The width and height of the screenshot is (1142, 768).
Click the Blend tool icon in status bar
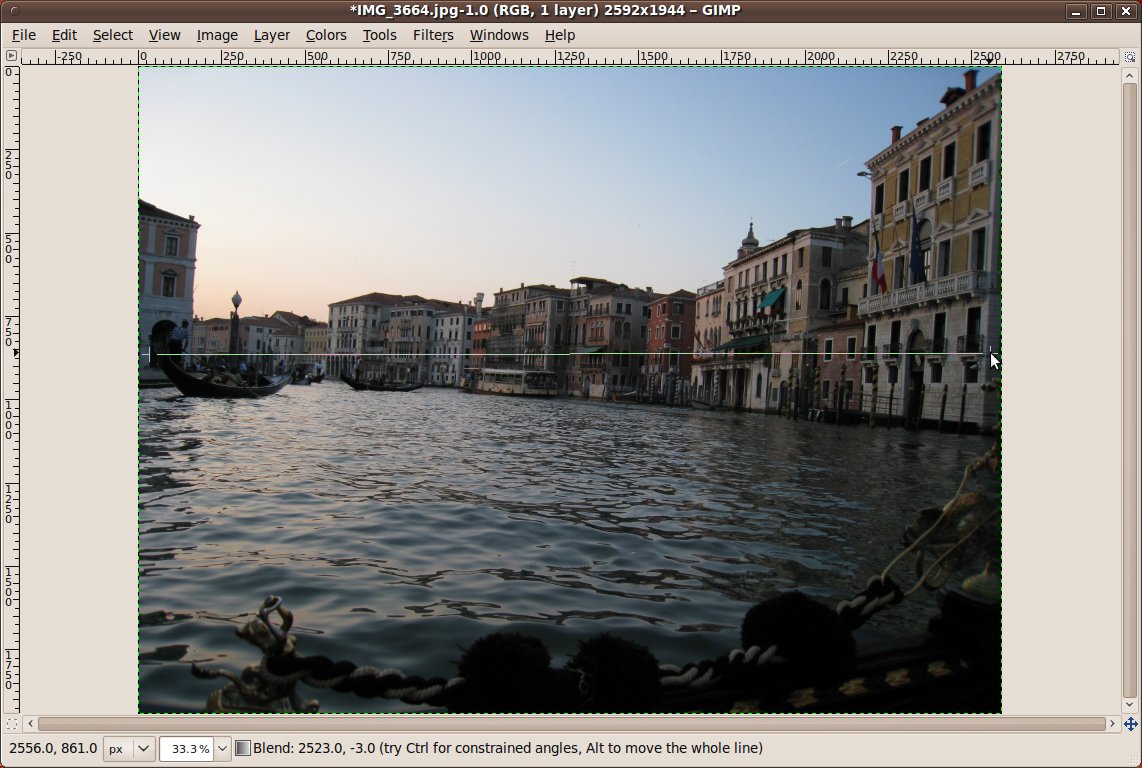tap(243, 748)
